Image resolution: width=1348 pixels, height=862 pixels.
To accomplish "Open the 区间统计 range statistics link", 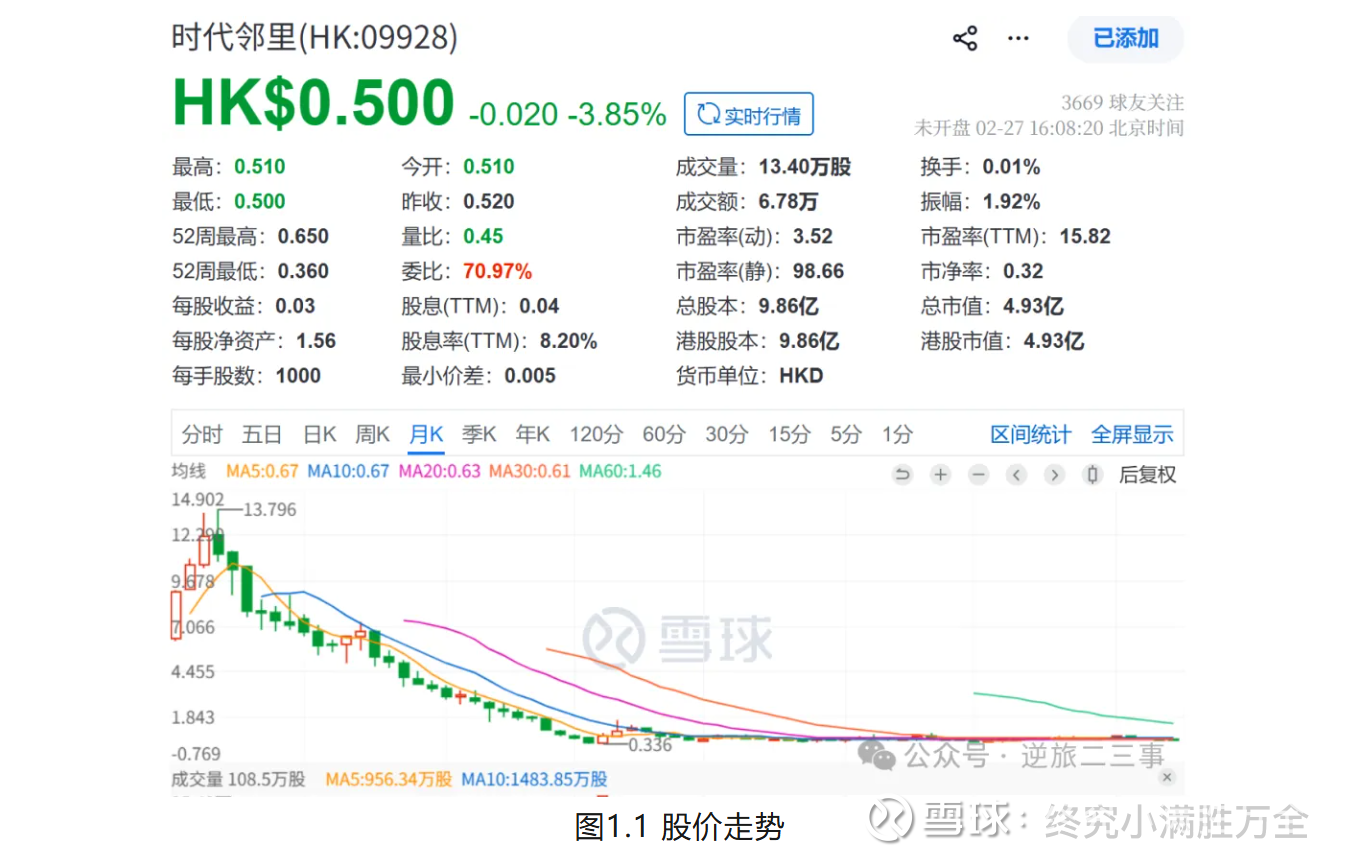I will pyautogui.click(x=1030, y=435).
